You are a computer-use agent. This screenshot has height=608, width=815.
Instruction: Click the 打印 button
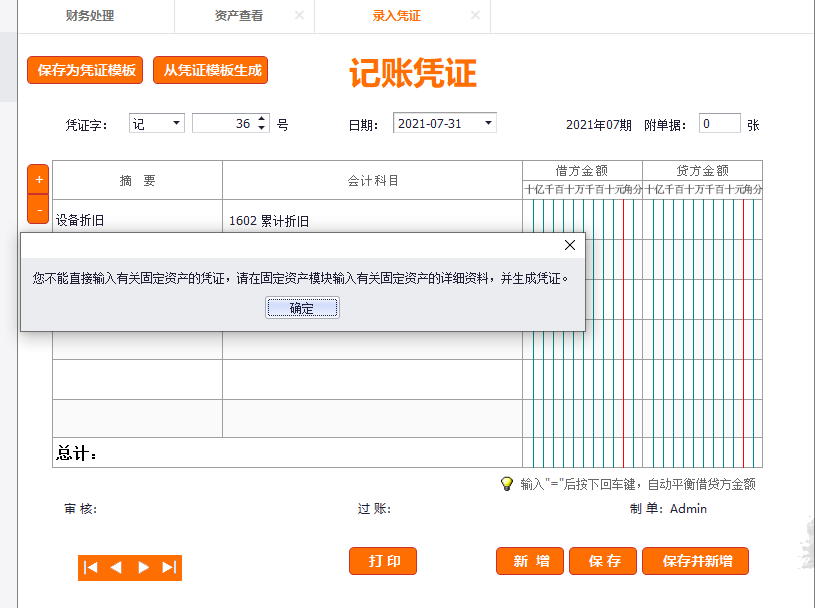pos(383,561)
